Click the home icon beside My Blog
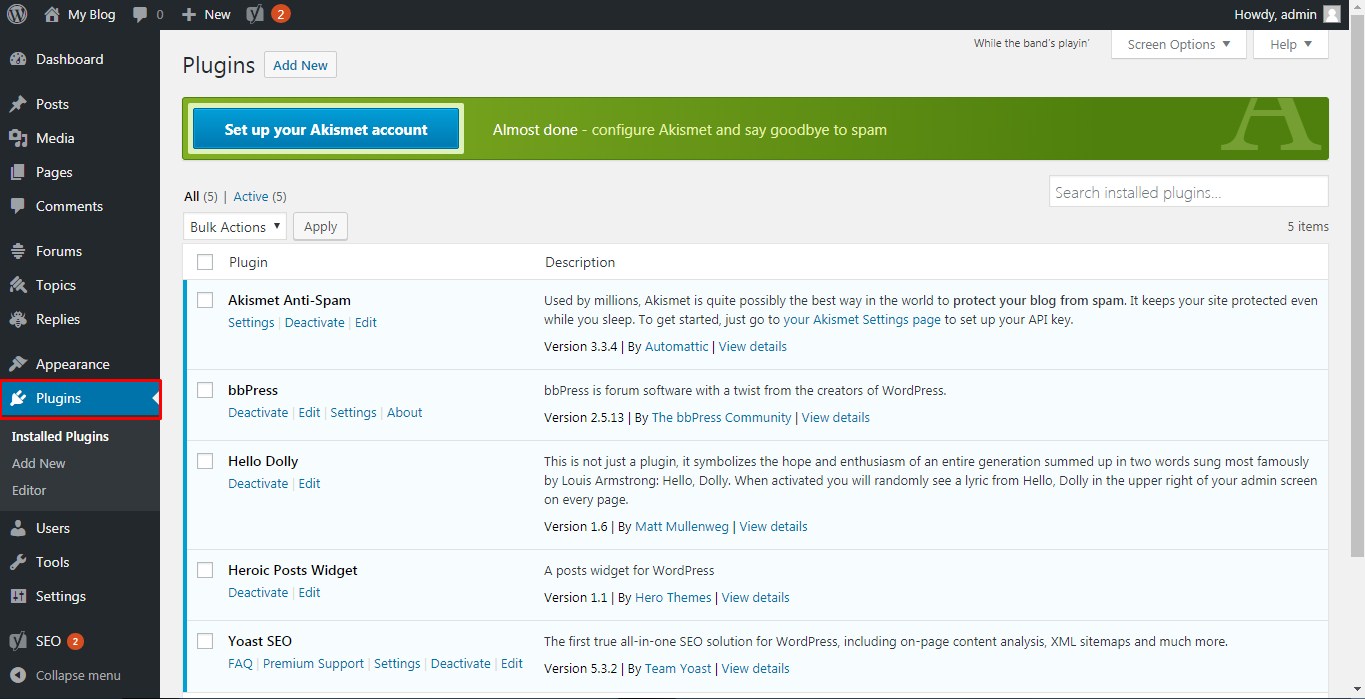Image resolution: width=1365 pixels, height=699 pixels. click(52, 14)
